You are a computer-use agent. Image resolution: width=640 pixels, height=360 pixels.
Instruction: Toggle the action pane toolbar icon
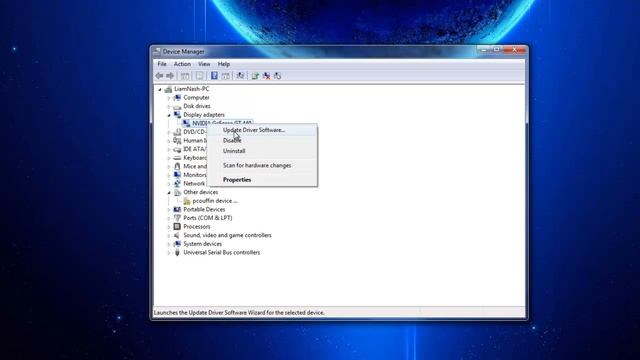point(225,76)
